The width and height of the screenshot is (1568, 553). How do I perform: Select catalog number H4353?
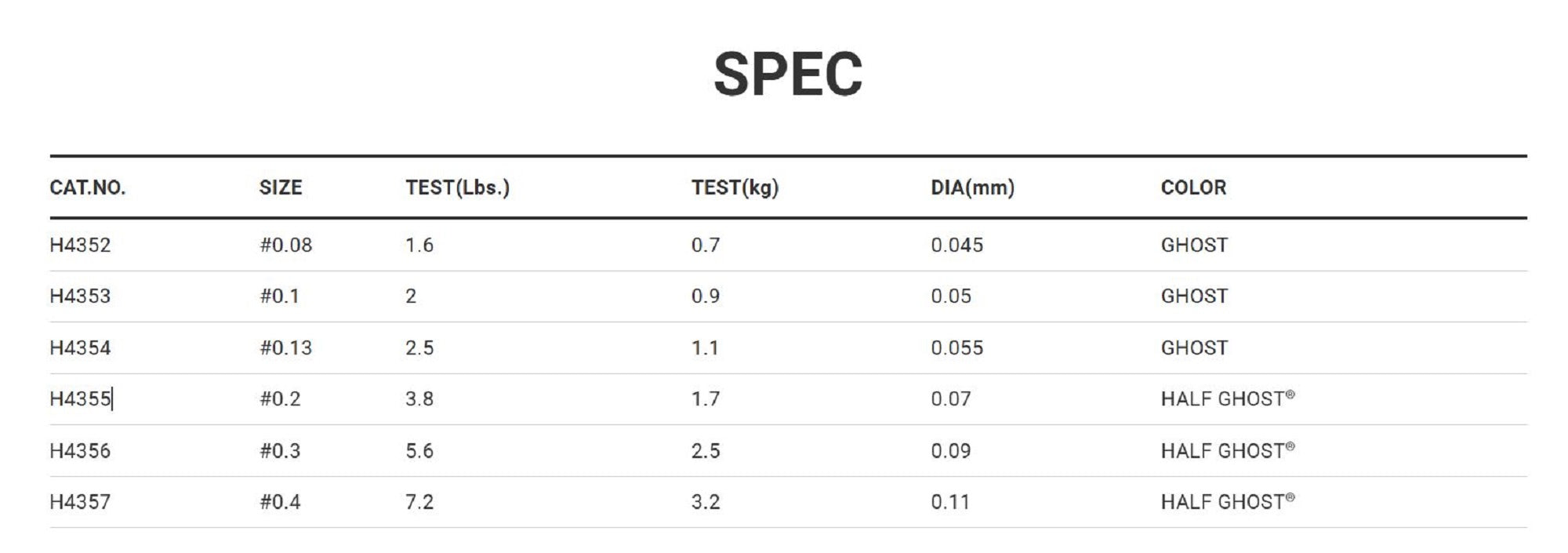click(x=80, y=296)
